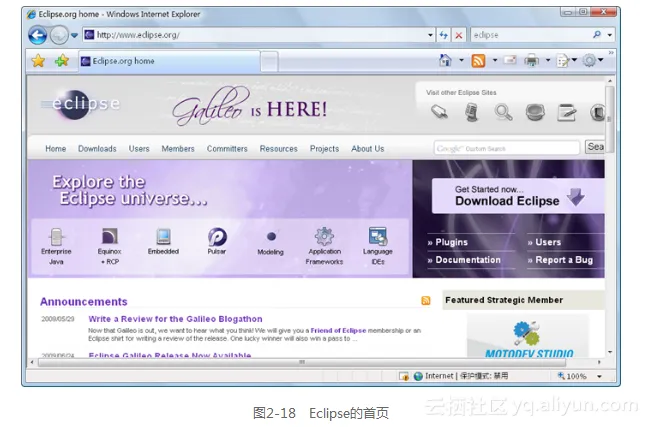Image resolution: width=649 pixels, height=427 pixels.
Task: Open a new blank tab
Action: [269, 62]
